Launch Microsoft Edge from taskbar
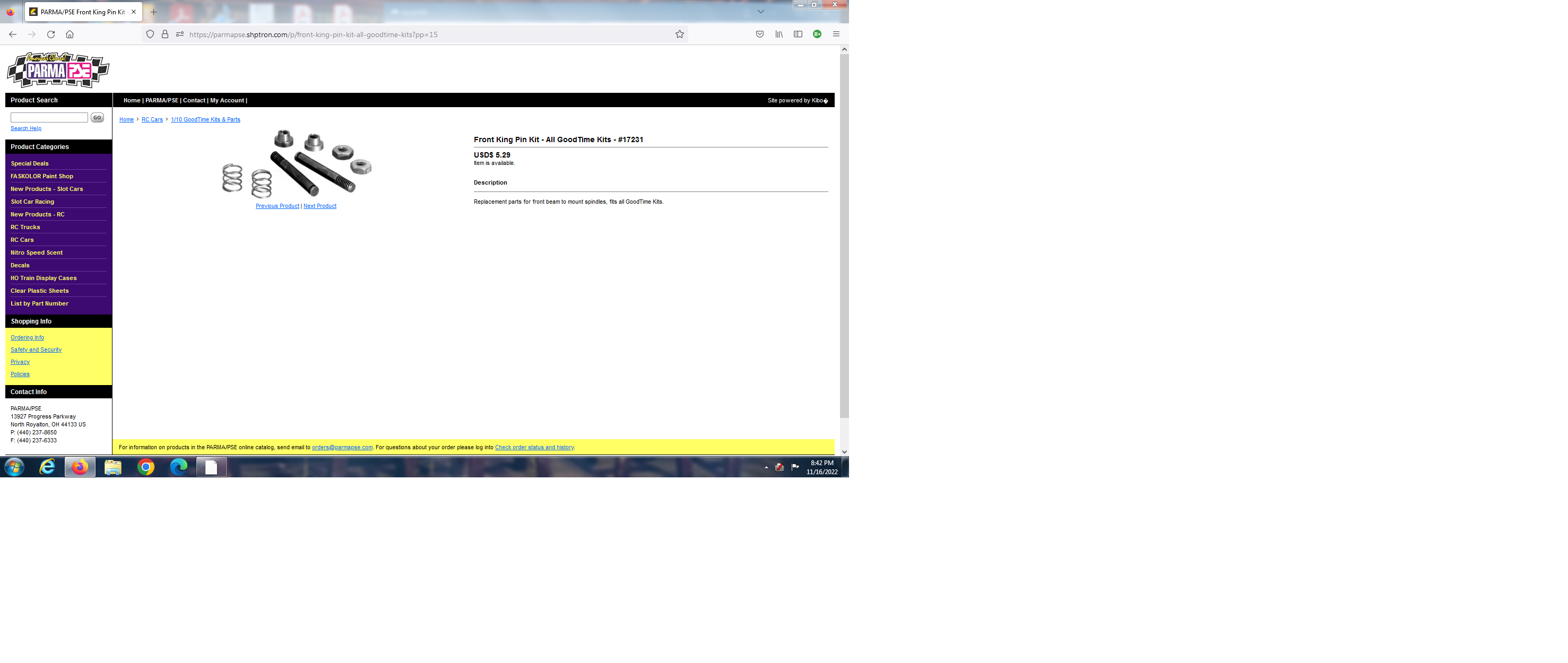Image resolution: width=1568 pixels, height=663 pixels. (178, 467)
